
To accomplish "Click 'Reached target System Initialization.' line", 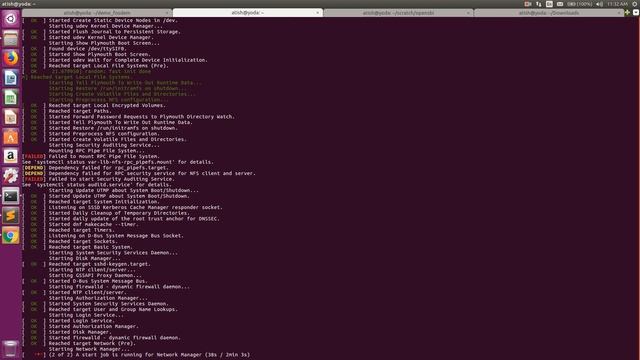I will (104, 202).
